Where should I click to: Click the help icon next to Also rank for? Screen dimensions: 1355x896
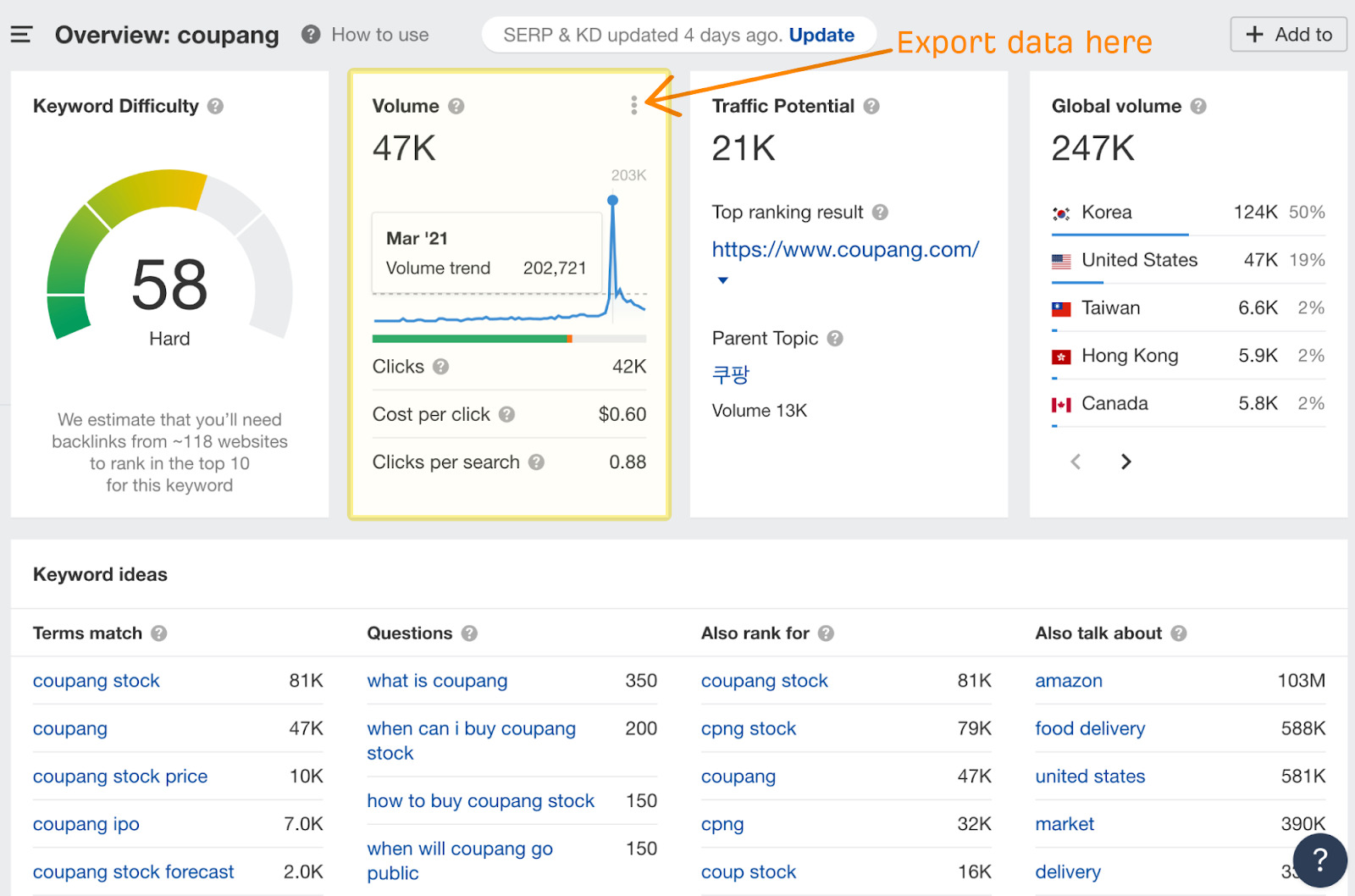[x=827, y=633]
